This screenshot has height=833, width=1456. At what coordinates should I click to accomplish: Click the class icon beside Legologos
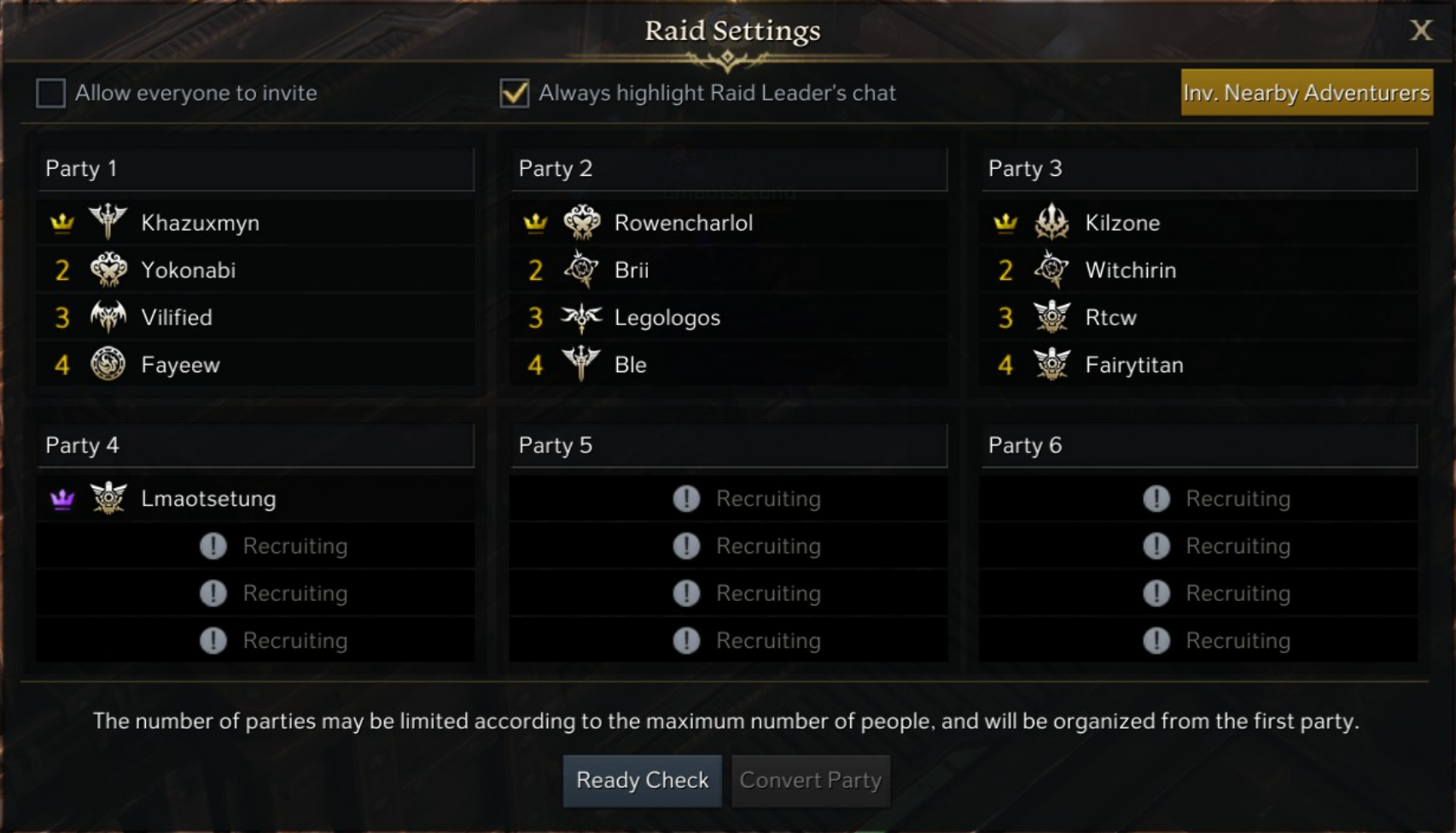click(x=582, y=317)
